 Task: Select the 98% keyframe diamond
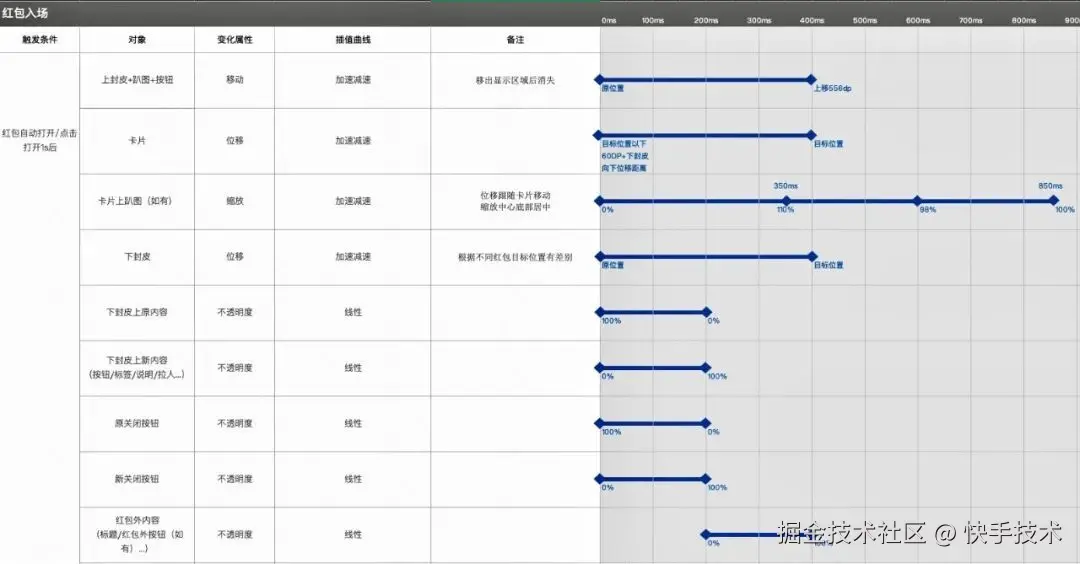917,201
